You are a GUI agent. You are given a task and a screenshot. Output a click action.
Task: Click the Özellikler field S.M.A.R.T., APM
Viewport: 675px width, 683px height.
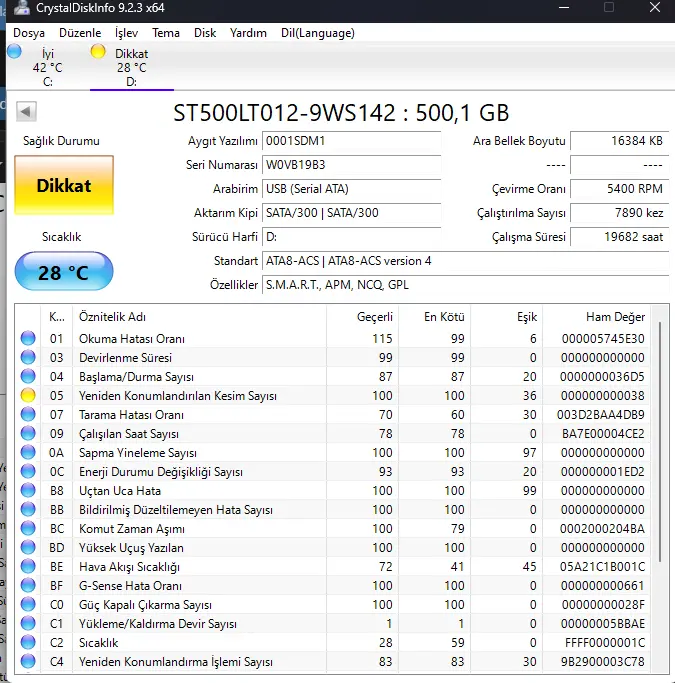tap(466, 285)
